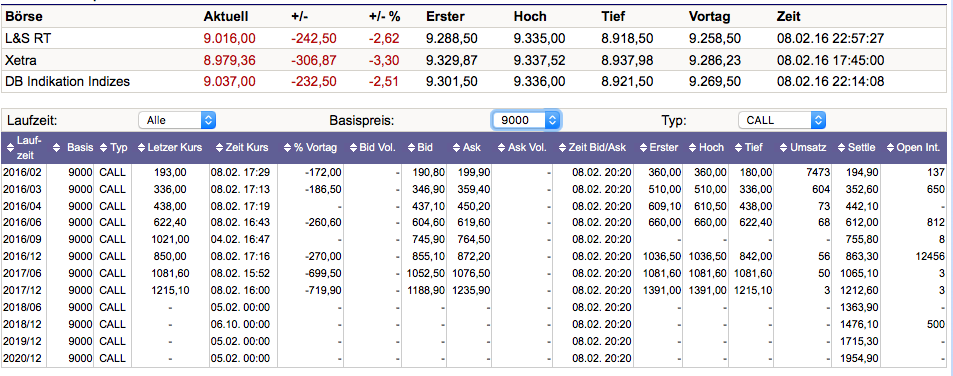953x376 pixels.
Task: Open the Typ dropdown showing CALL
Action: [782, 120]
